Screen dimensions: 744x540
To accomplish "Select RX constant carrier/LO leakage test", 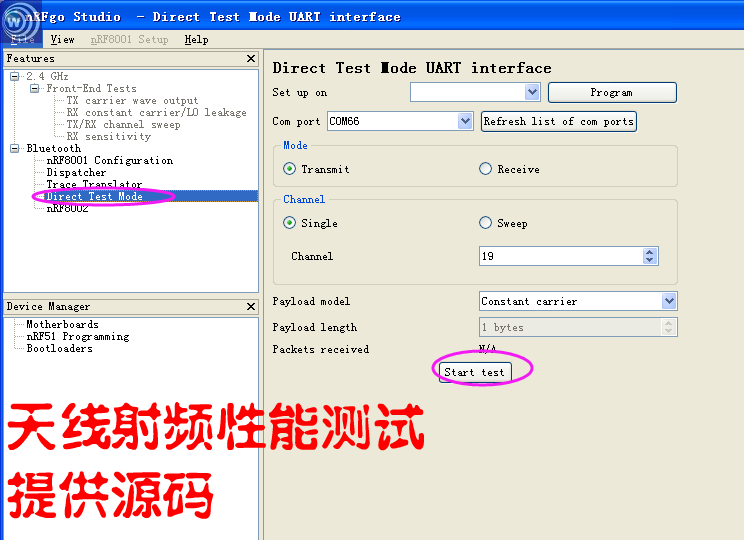I will [x=157, y=112].
